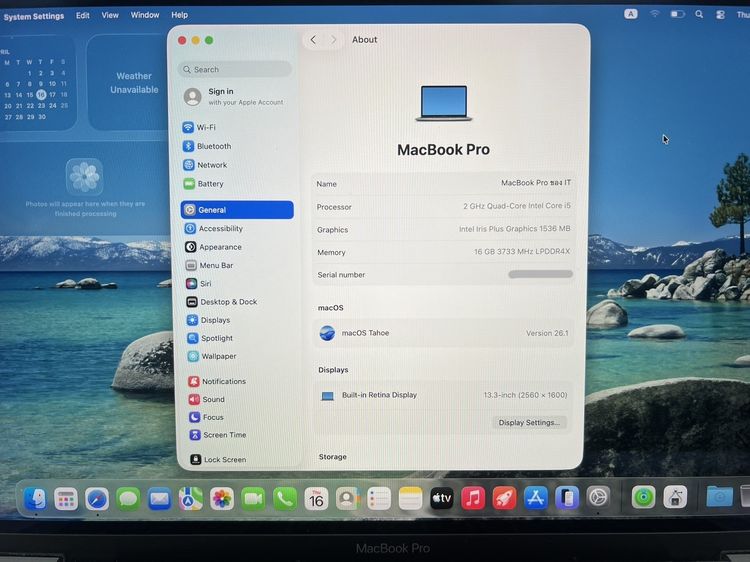Launch Messages from the Dock
Screen dimensions: 750x562
point(128,499)
